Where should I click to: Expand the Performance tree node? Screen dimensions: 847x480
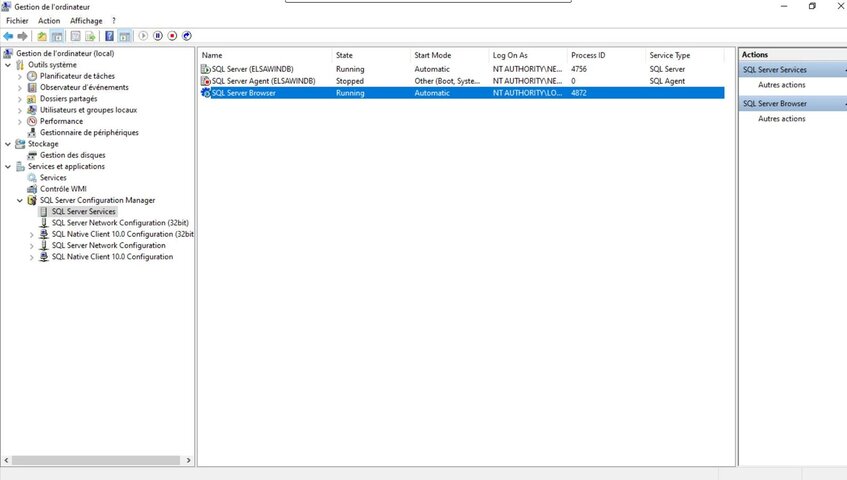[x=20, y=122]
